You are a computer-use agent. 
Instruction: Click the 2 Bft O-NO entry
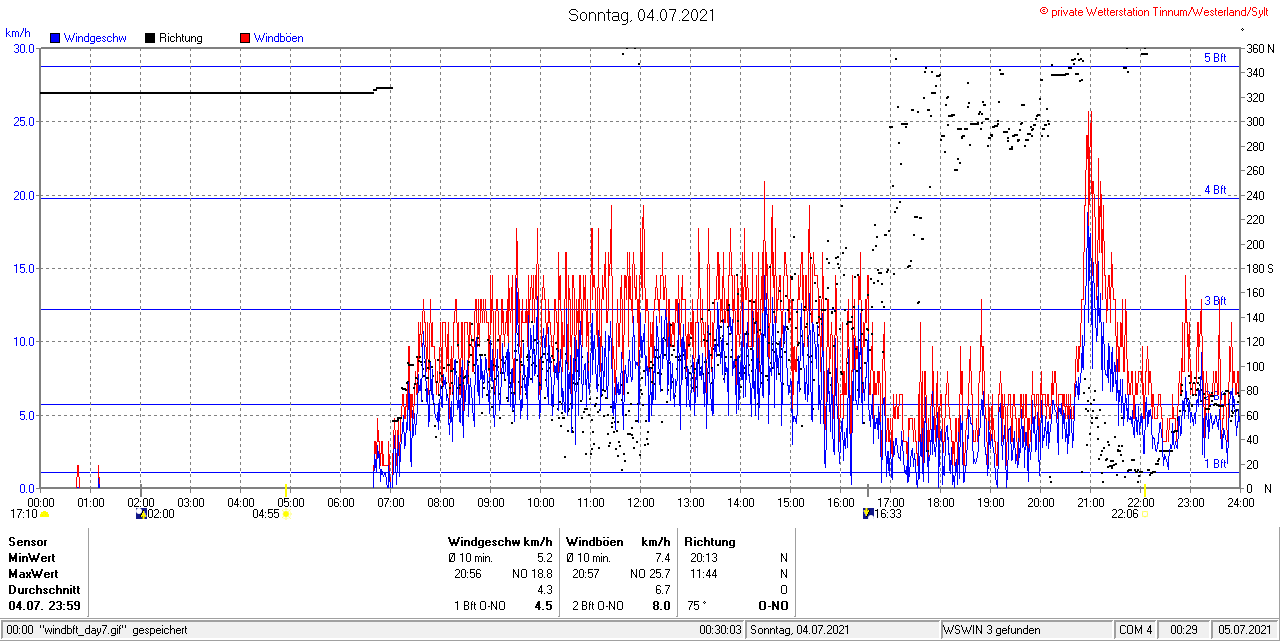click(x=599, y=606)
